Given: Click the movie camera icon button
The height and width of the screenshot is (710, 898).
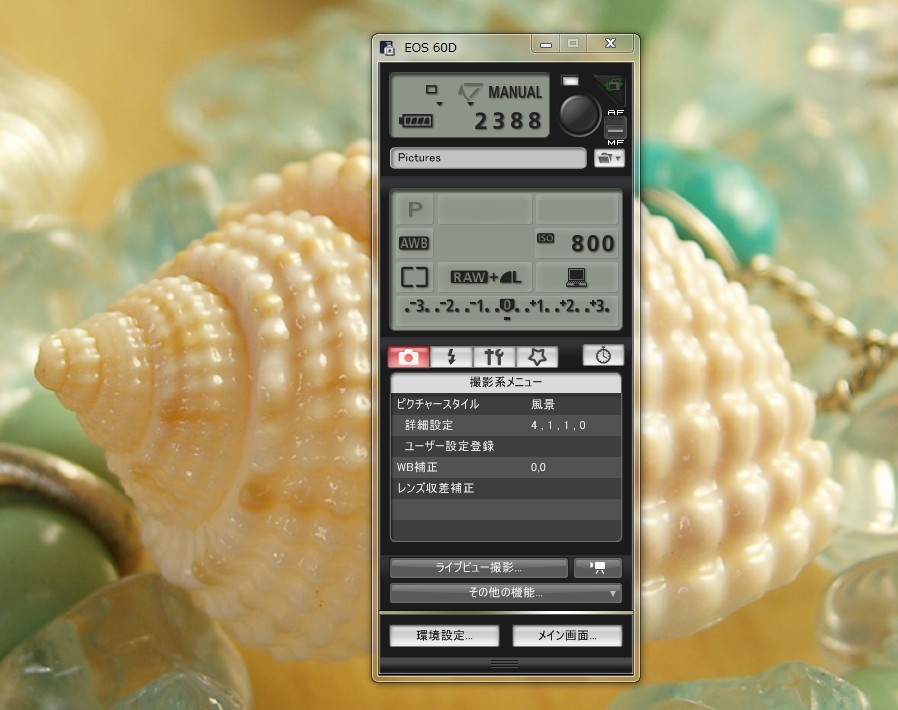Looking at the screenshot, I should [598, 567].
